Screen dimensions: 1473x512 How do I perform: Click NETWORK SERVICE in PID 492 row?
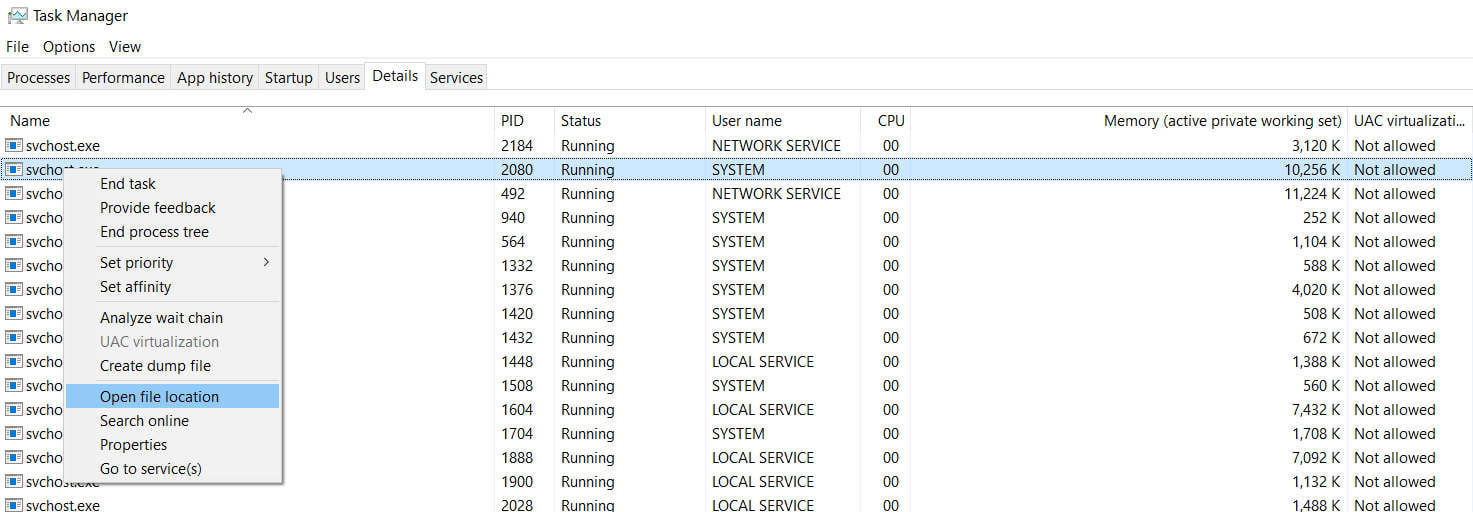point(776,194)
